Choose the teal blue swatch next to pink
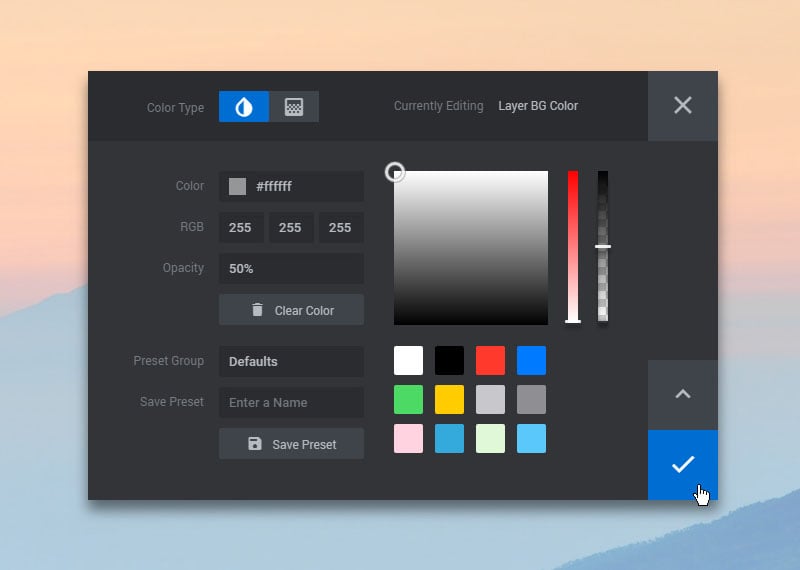This screenshot has height=570, width=800. click(449, 438)
